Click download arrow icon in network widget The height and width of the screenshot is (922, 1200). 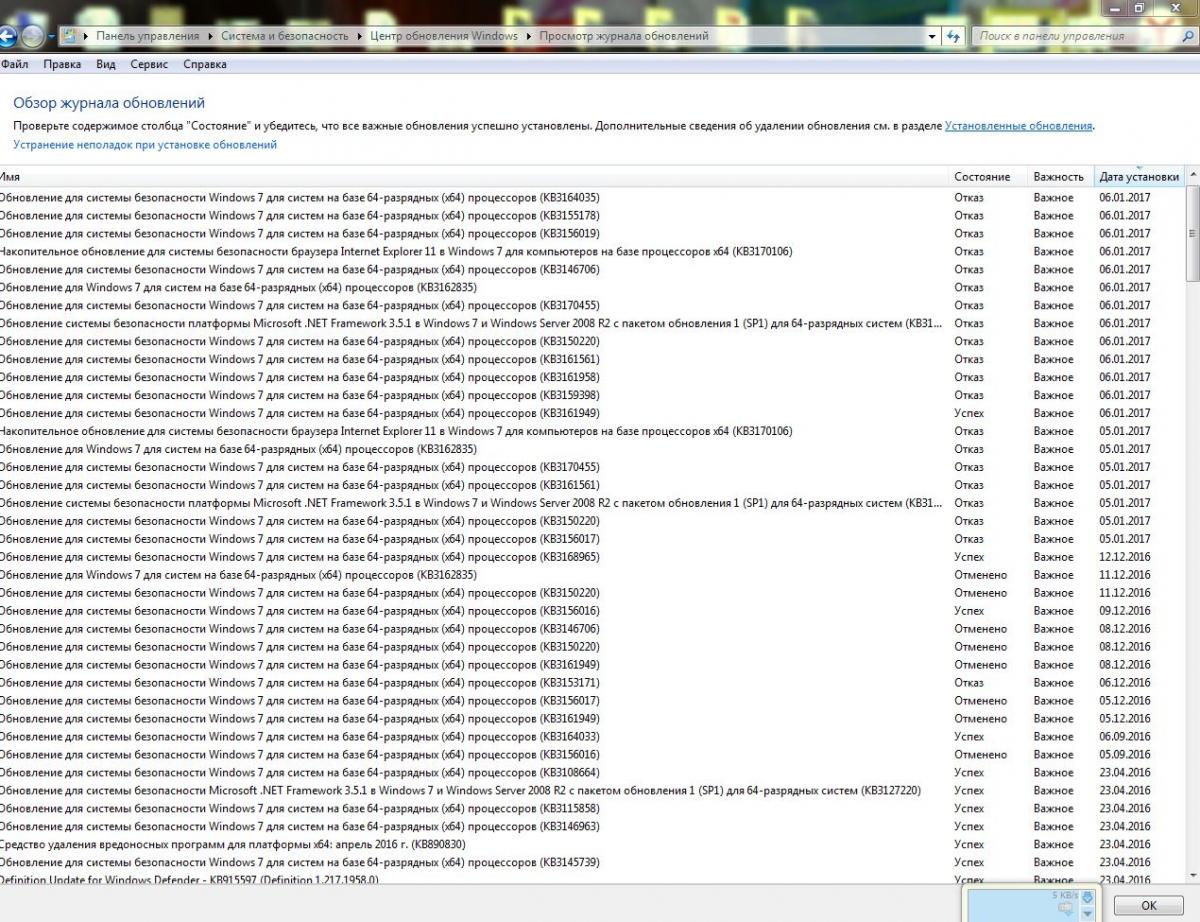click(x=1087, y=897)
